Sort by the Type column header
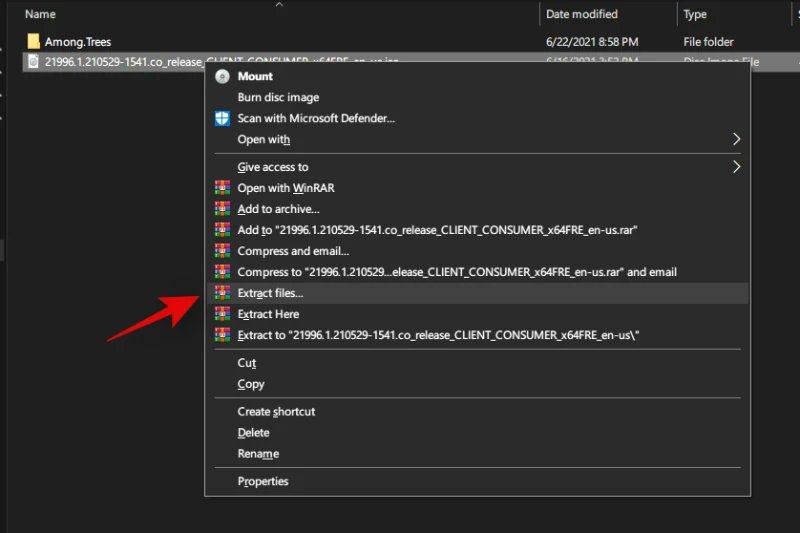The width and height of the screenshot is (800, 533). [695, 14]
